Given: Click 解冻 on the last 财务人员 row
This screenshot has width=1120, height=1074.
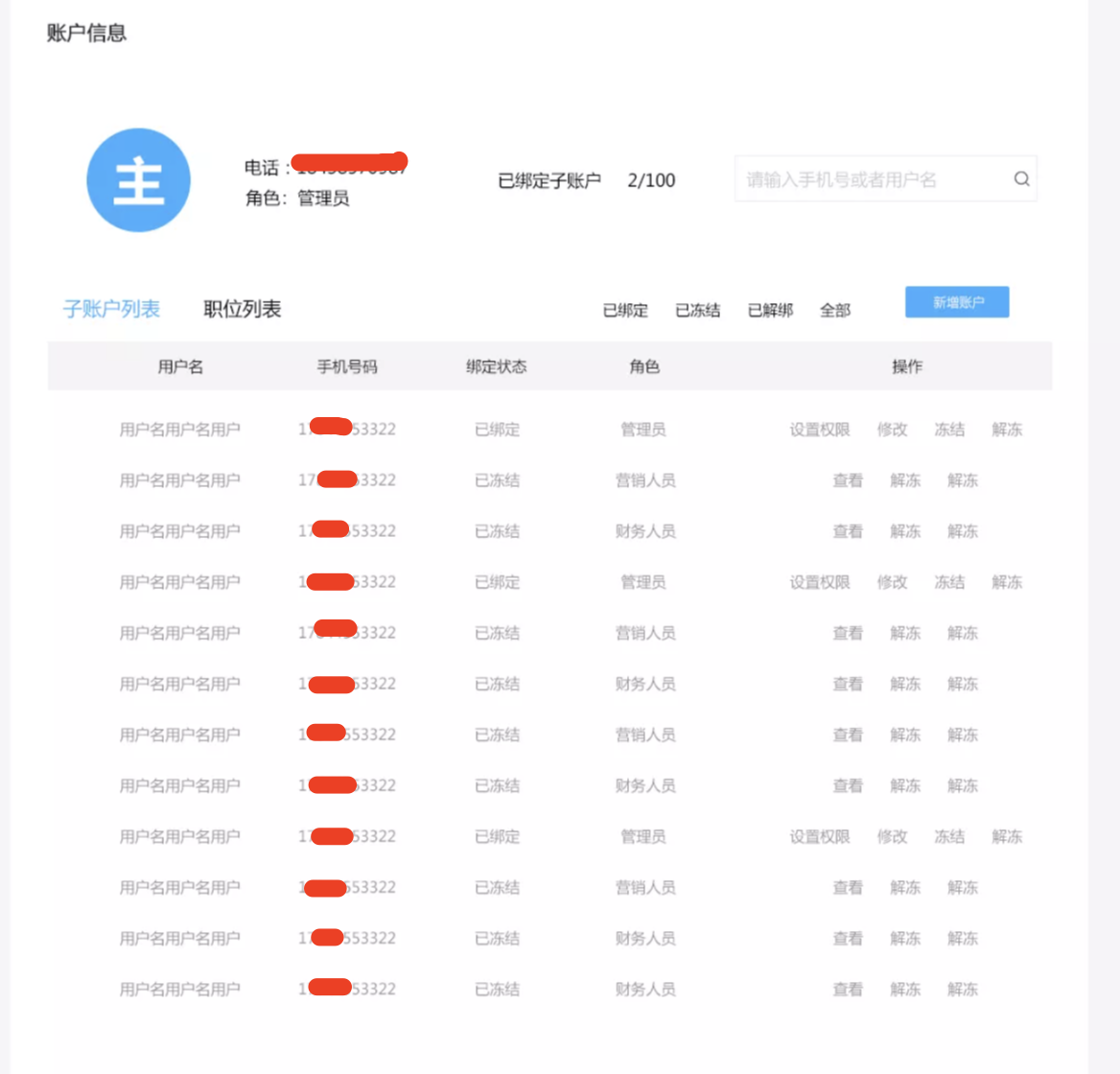Looking at the screenshot, I should (x=962, y=989).
